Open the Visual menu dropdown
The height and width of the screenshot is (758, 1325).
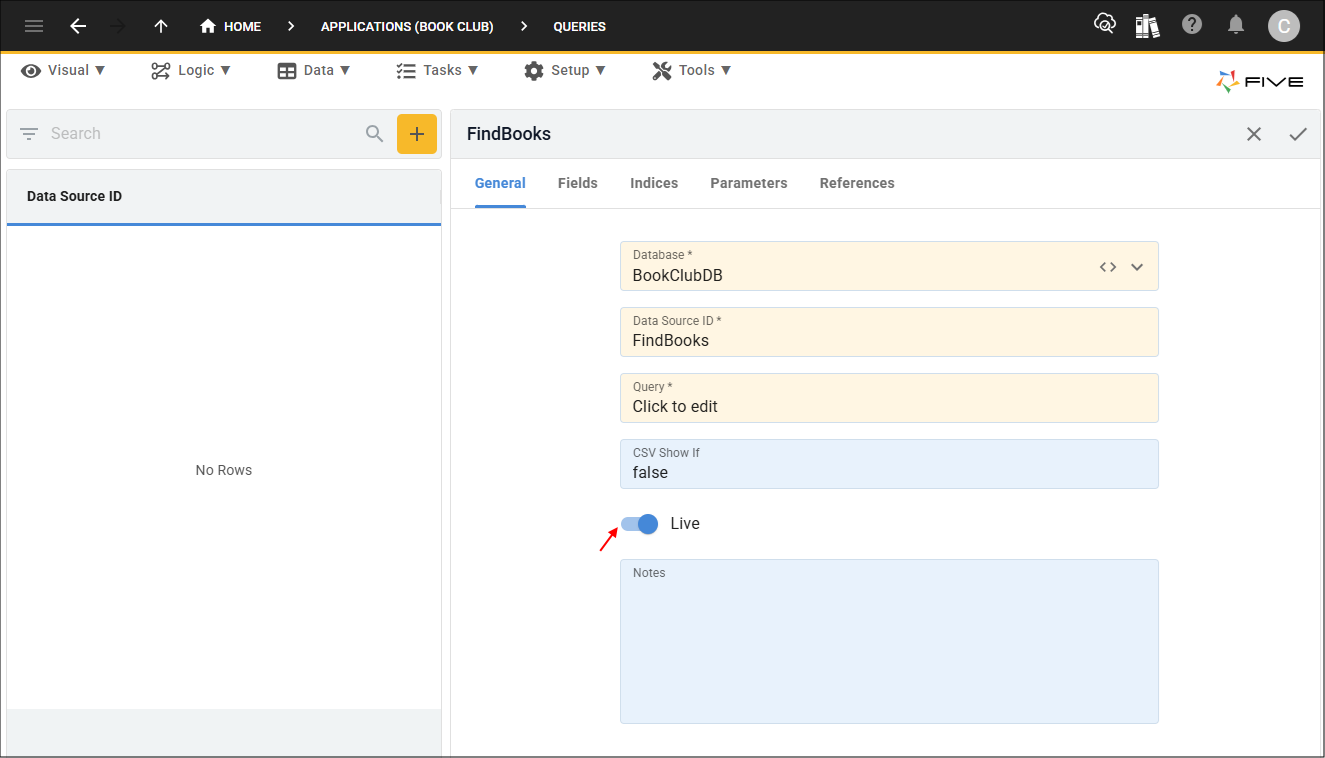(64, 70)
